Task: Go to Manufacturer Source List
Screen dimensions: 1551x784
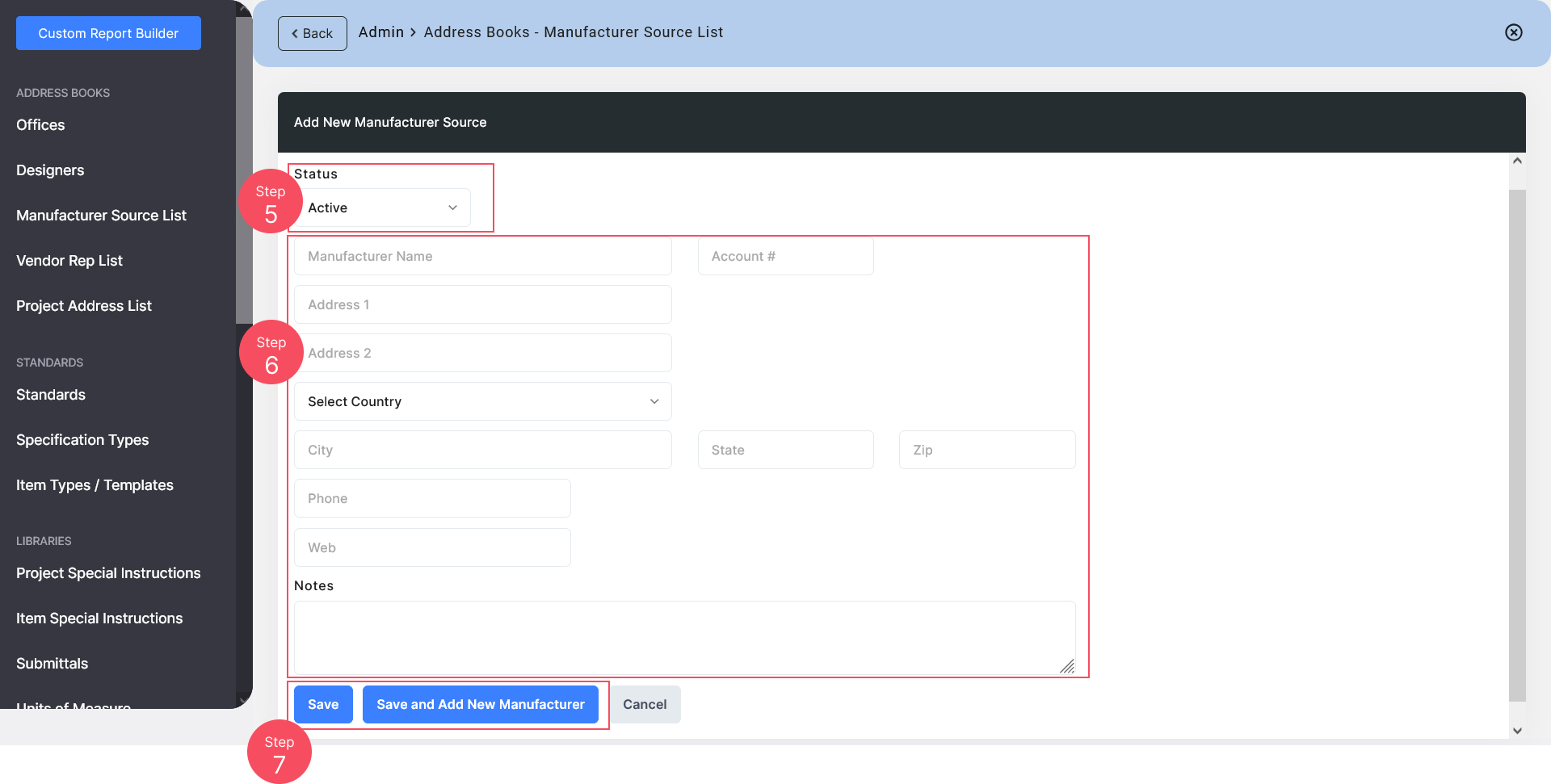Action: pos(101,216)
